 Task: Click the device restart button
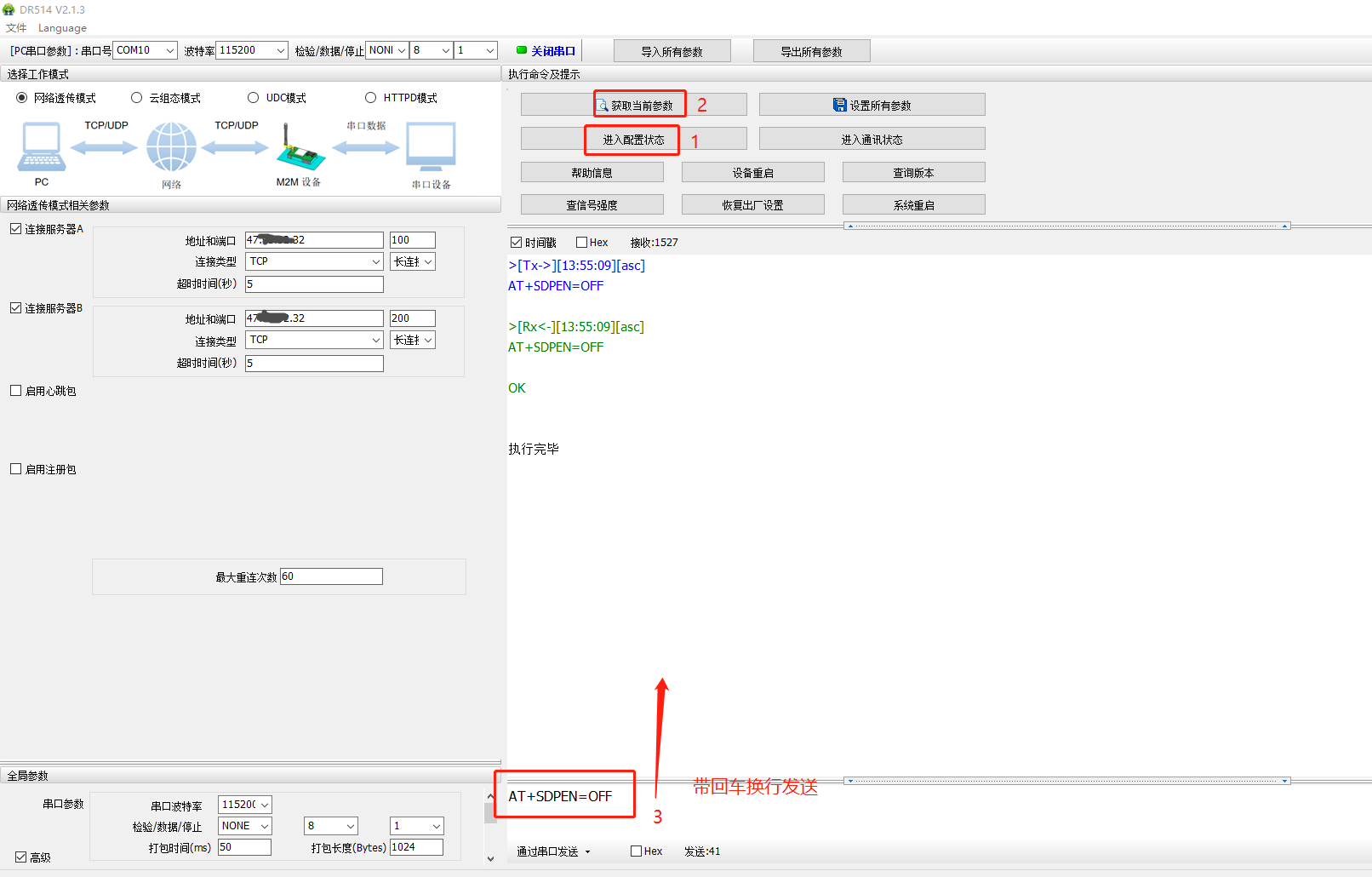pos(752,173)
